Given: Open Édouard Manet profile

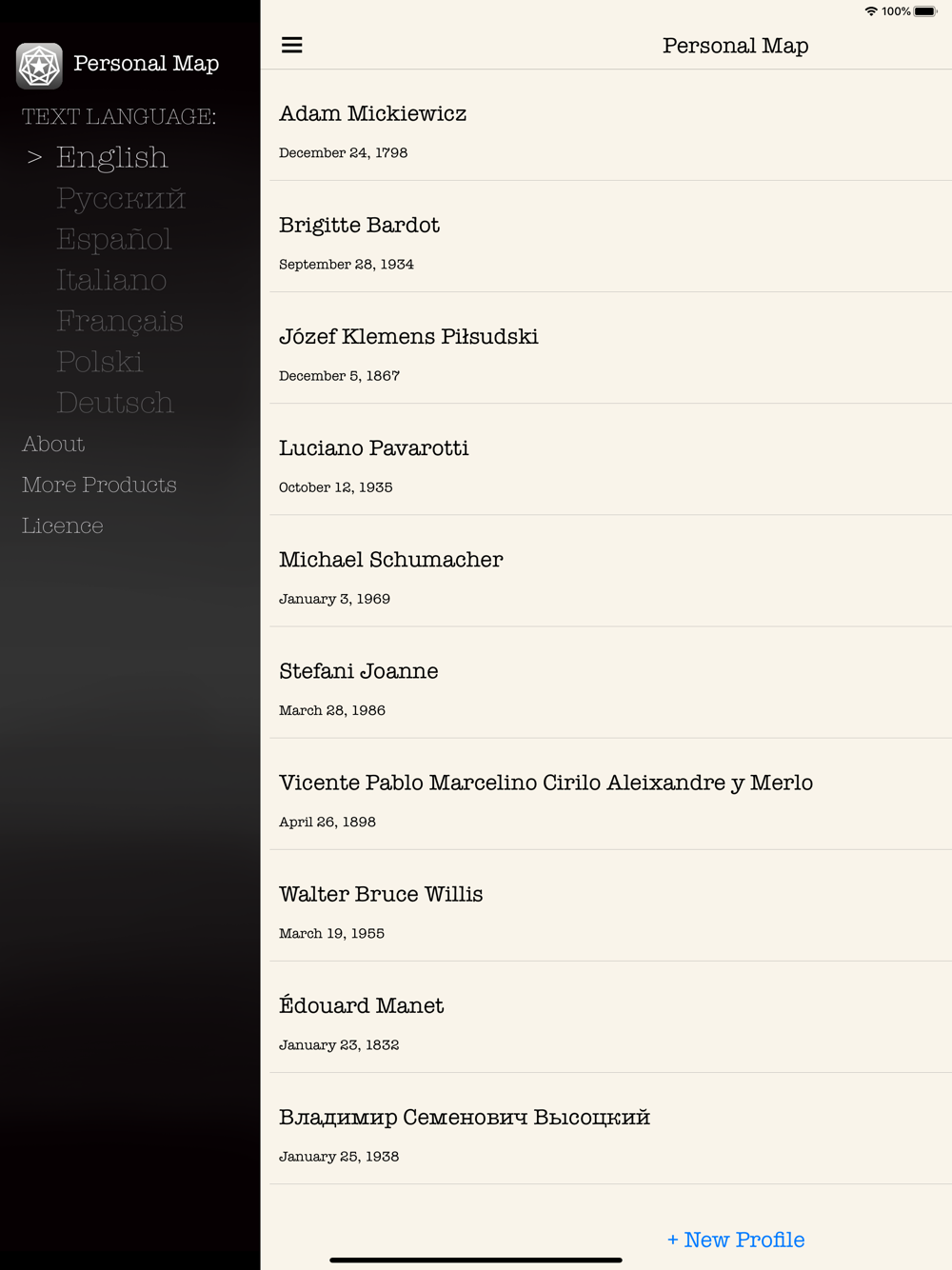Looking at the screenshot, I should click(x=610, y=1017).
